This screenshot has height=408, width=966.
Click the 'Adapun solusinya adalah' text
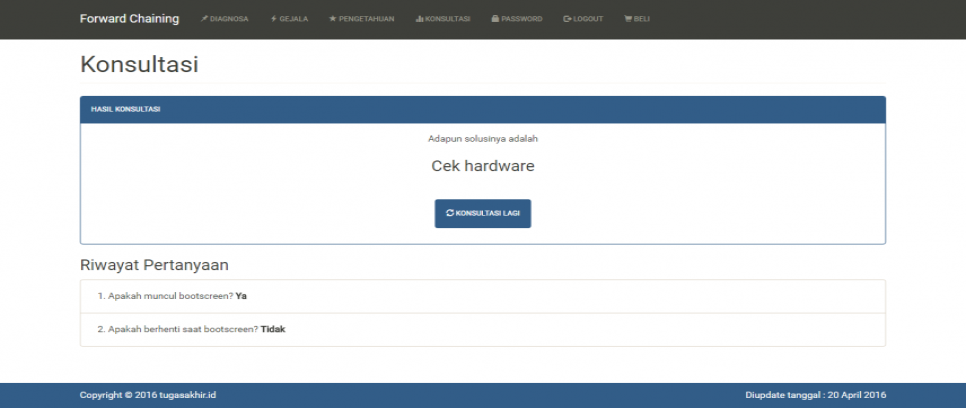coord(483,139)
